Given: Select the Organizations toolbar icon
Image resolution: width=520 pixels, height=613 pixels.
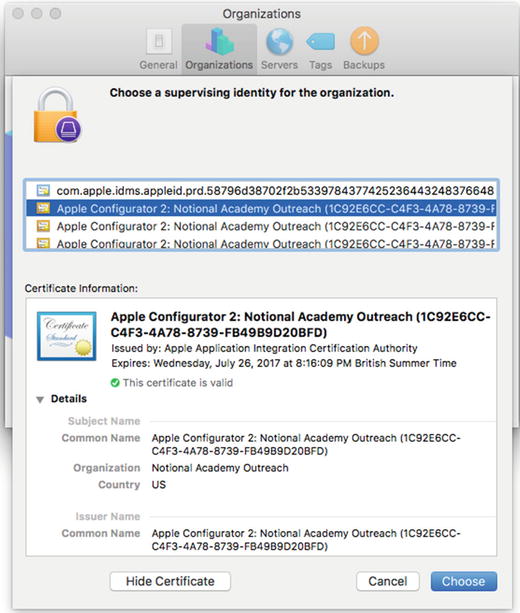Looking at the screenshot, I should tap(219, 41).
